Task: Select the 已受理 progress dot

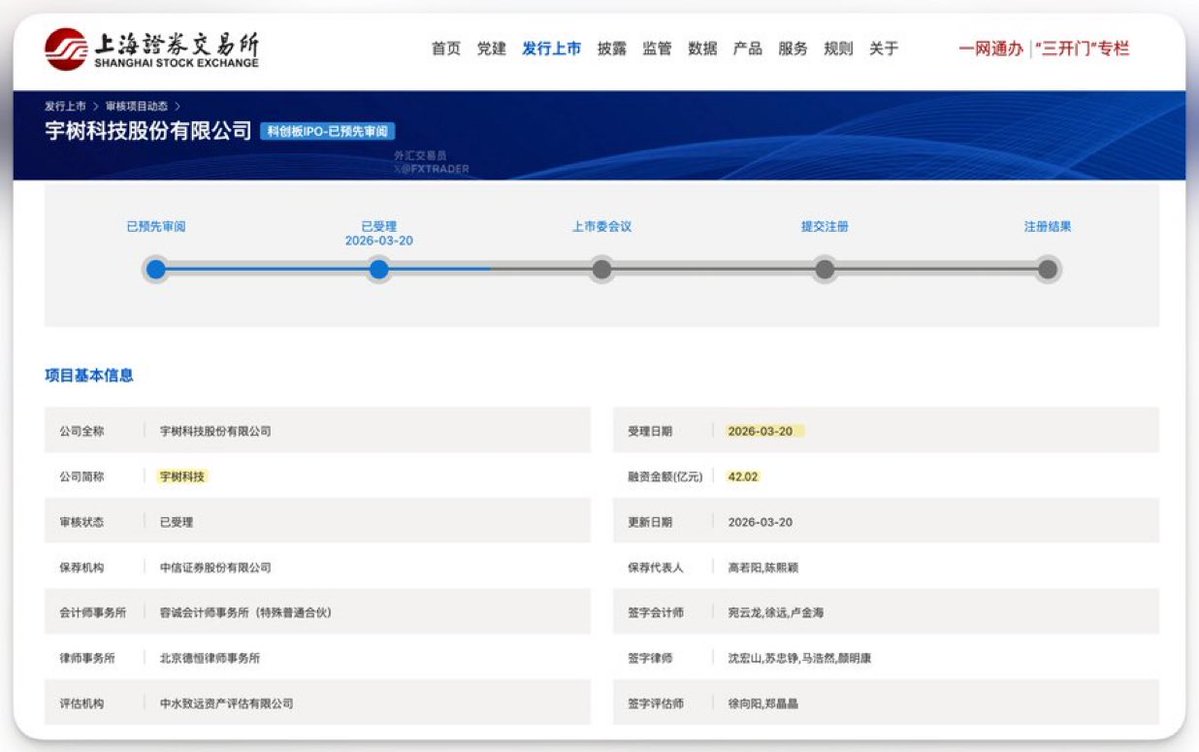Action: coord(379,269)
